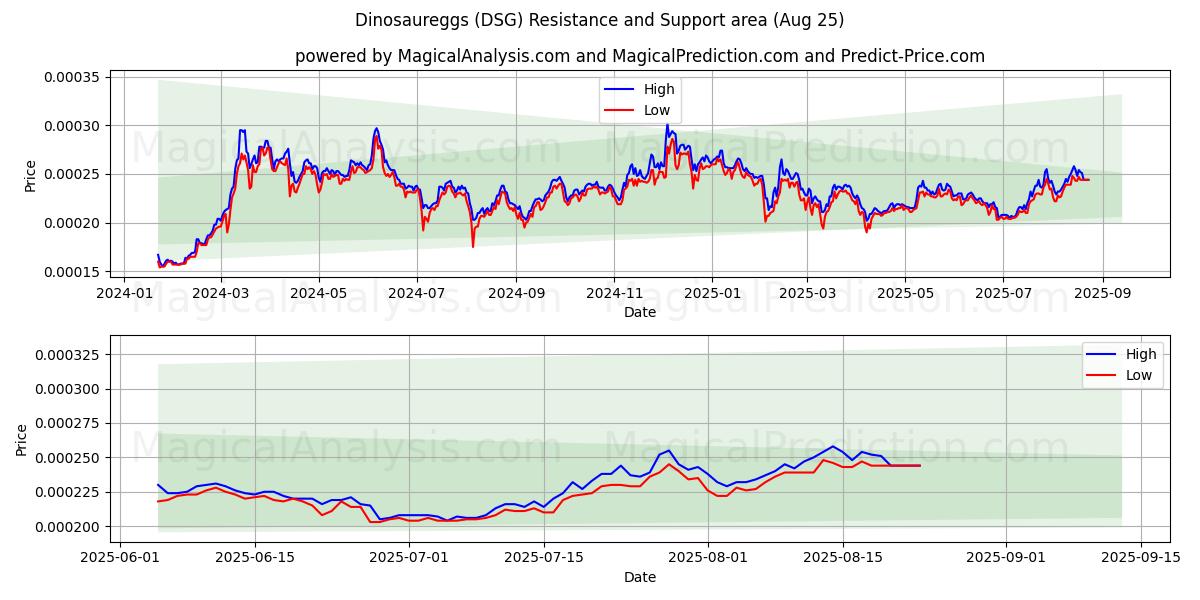
Task: Click the top chart x-axis label 2024-09
Action: point(516,294)
